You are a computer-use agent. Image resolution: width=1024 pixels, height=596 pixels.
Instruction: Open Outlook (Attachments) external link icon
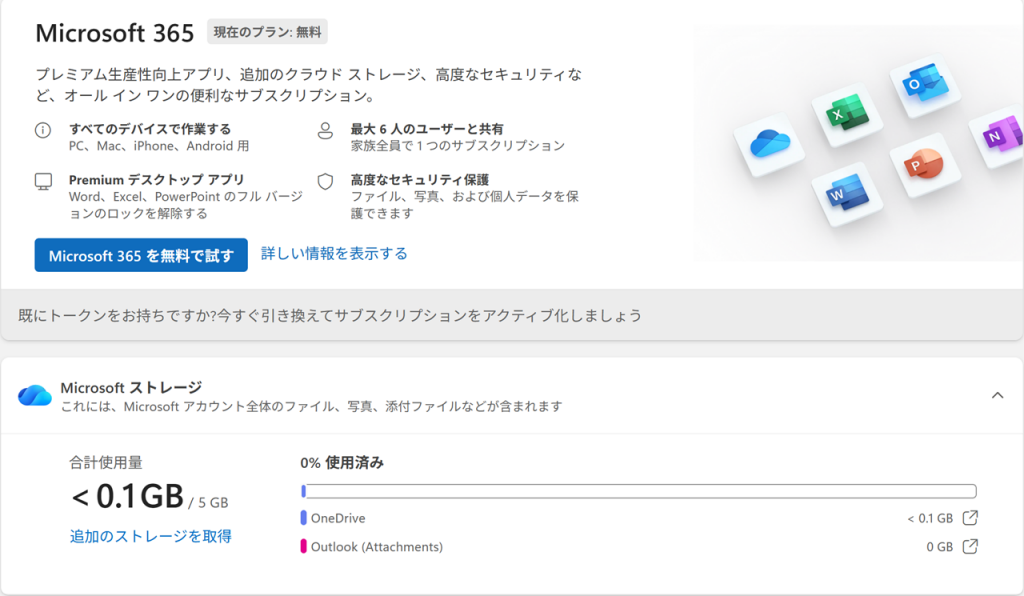tap(970, 546)
